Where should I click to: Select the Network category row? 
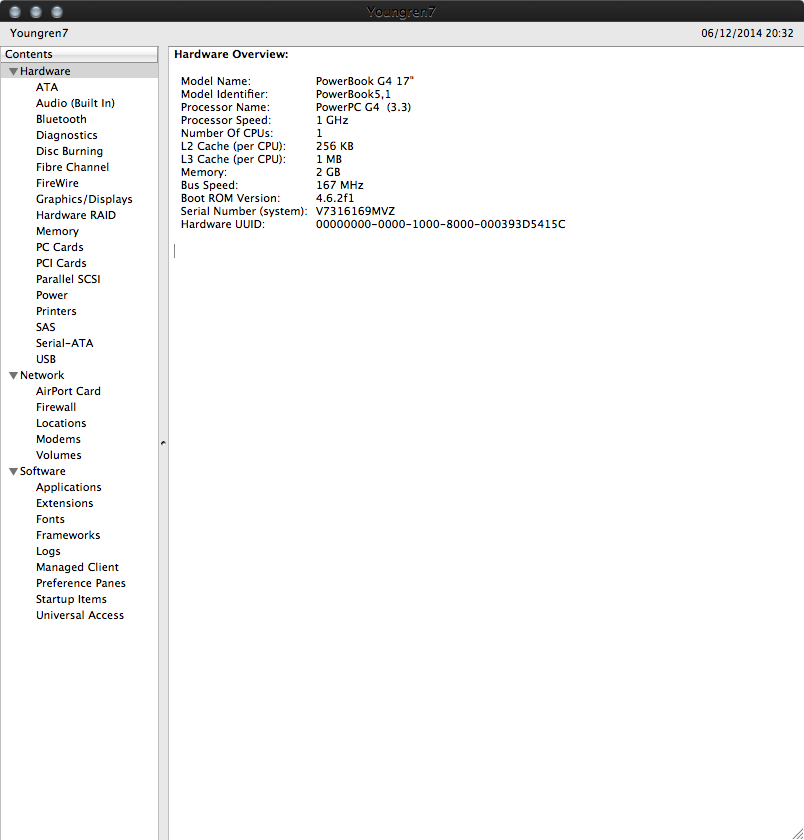[79, 376]
